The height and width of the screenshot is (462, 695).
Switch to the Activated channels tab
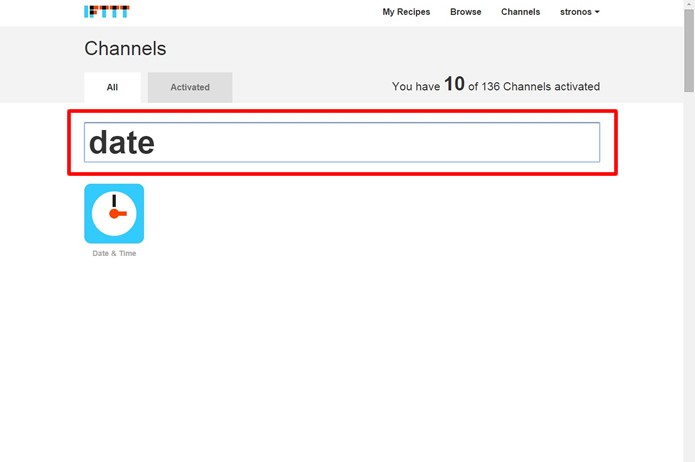click(x=190, y=87)
